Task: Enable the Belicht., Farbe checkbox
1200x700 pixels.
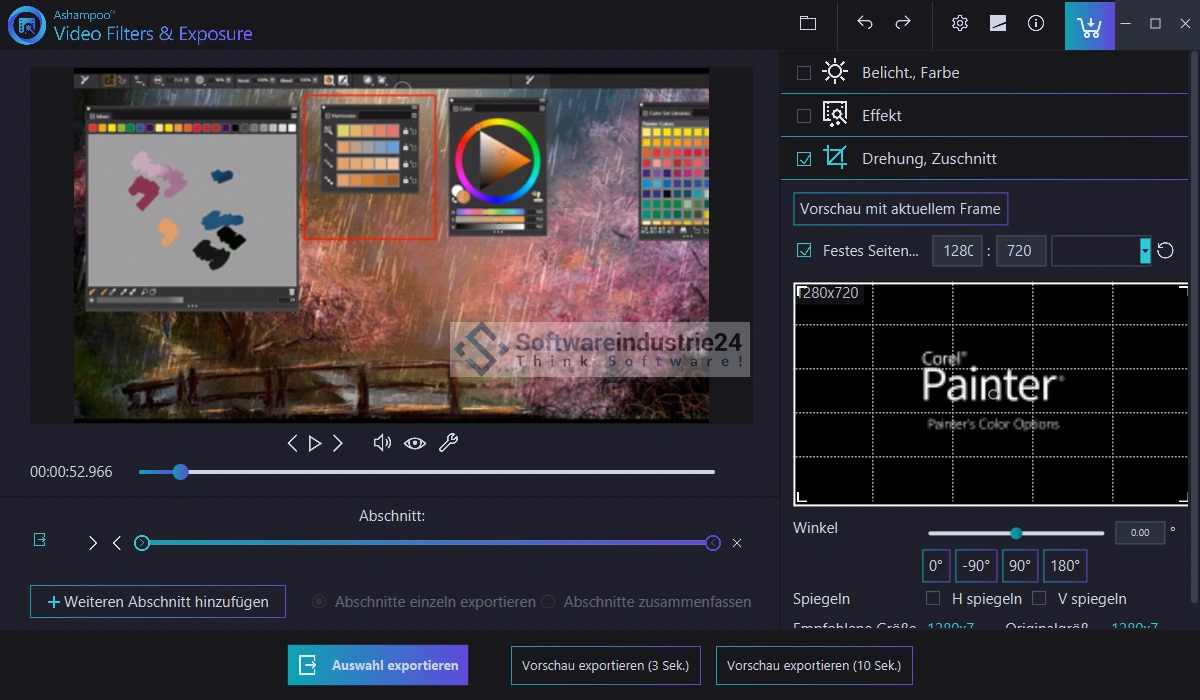Action: (804, 73)
